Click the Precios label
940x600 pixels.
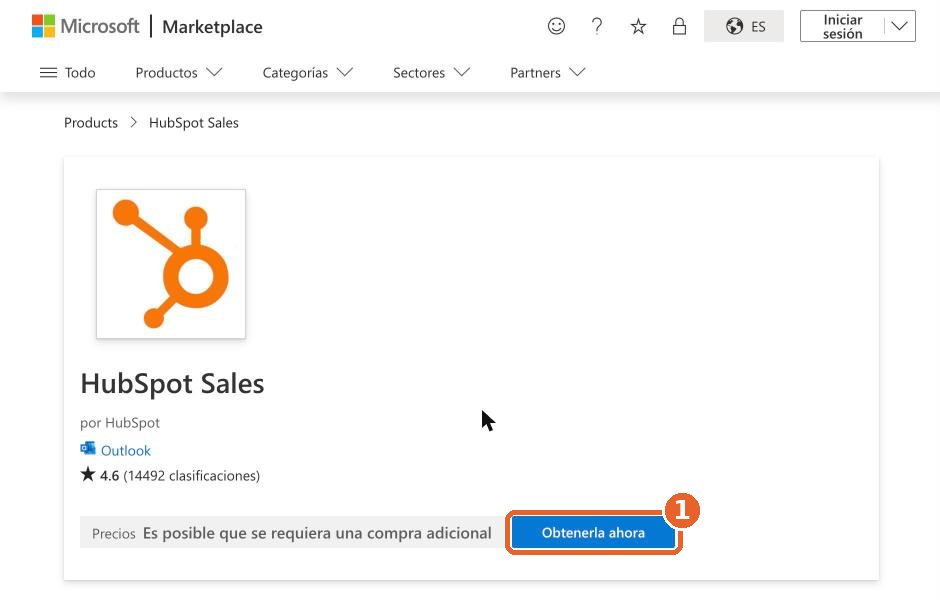113,533
